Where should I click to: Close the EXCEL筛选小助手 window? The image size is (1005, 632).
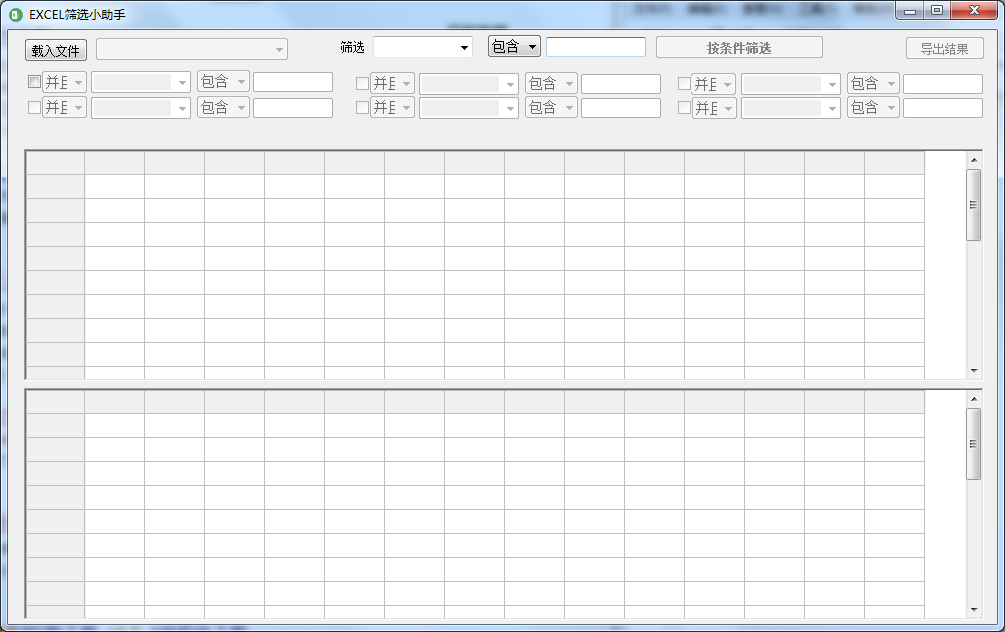(x=974, y=10)
